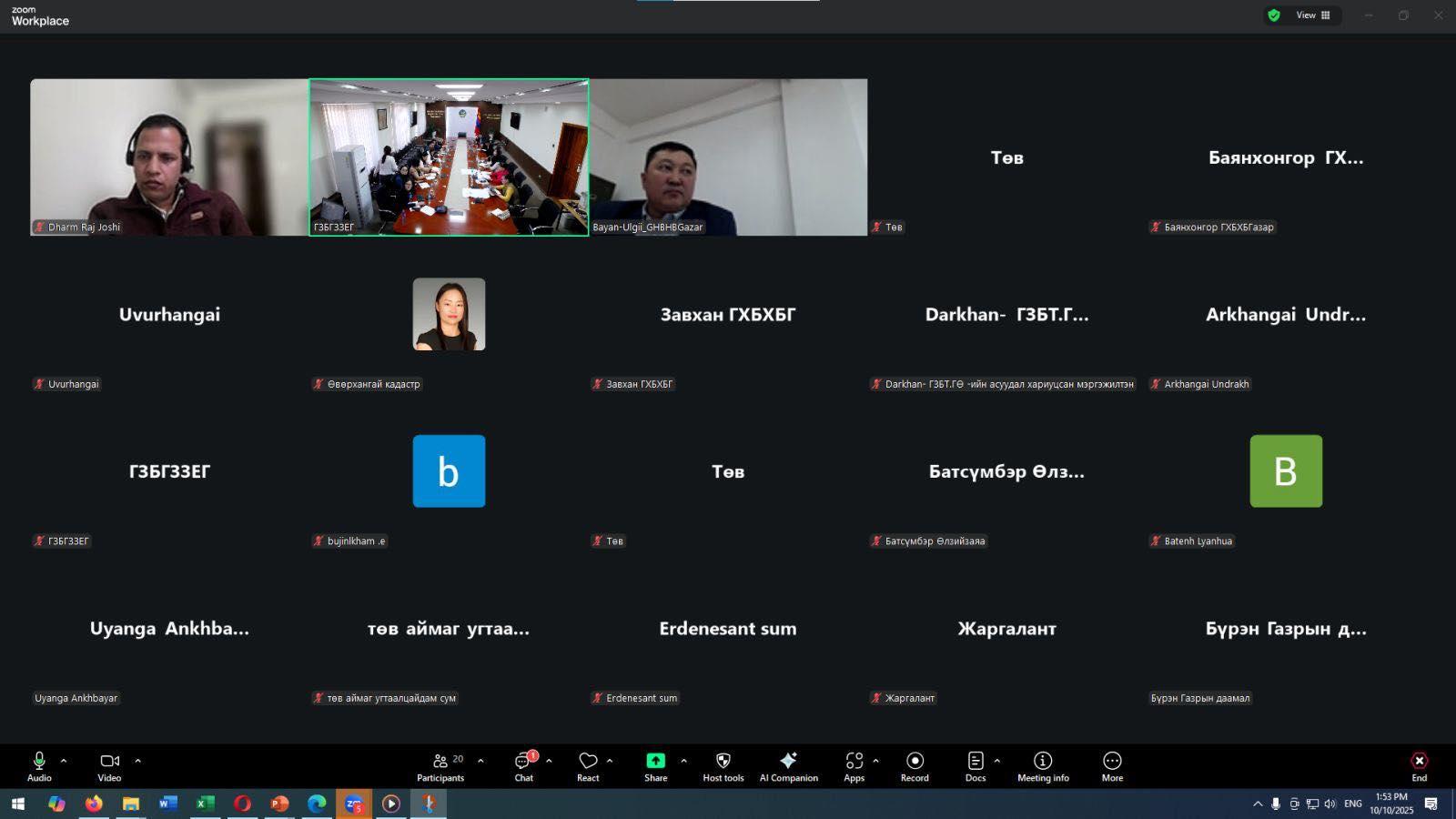The image size is (1456, 819).
Task: Open Firefox from the Windows taskbar
Action: tap(94, 804)
